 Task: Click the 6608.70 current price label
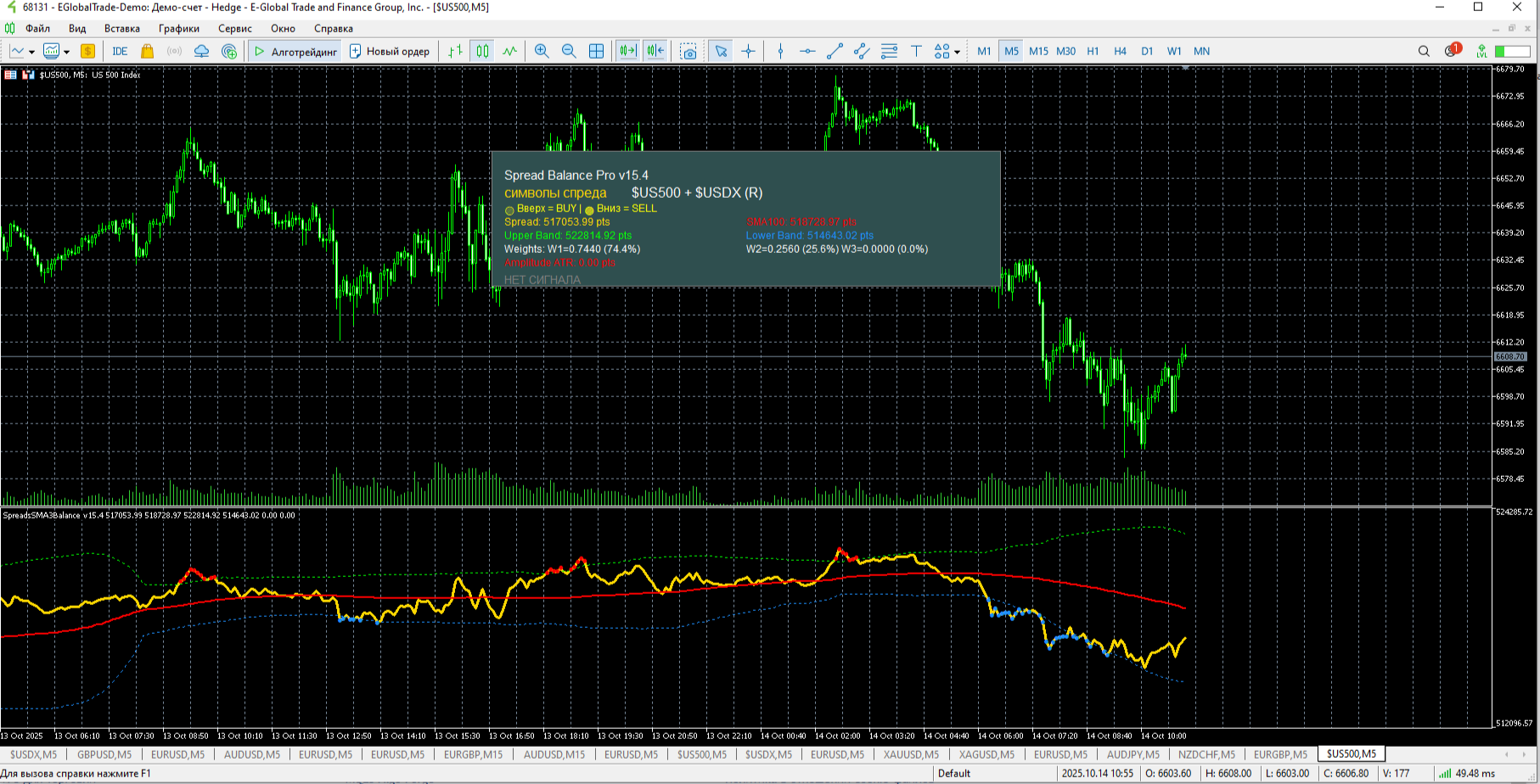[1510, 356]
